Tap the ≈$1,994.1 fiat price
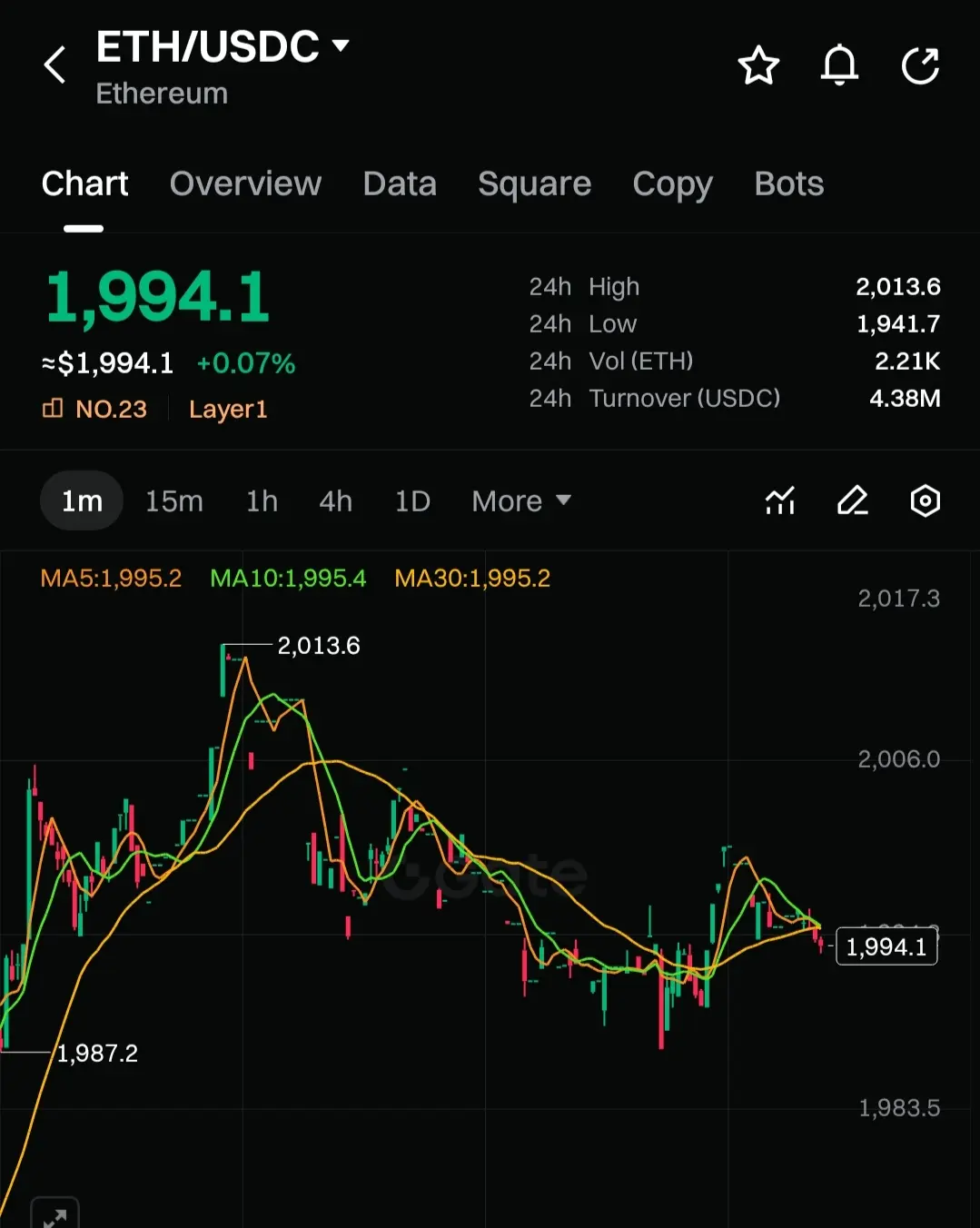This screenshot has height=1228, width=980. (107, 363)
